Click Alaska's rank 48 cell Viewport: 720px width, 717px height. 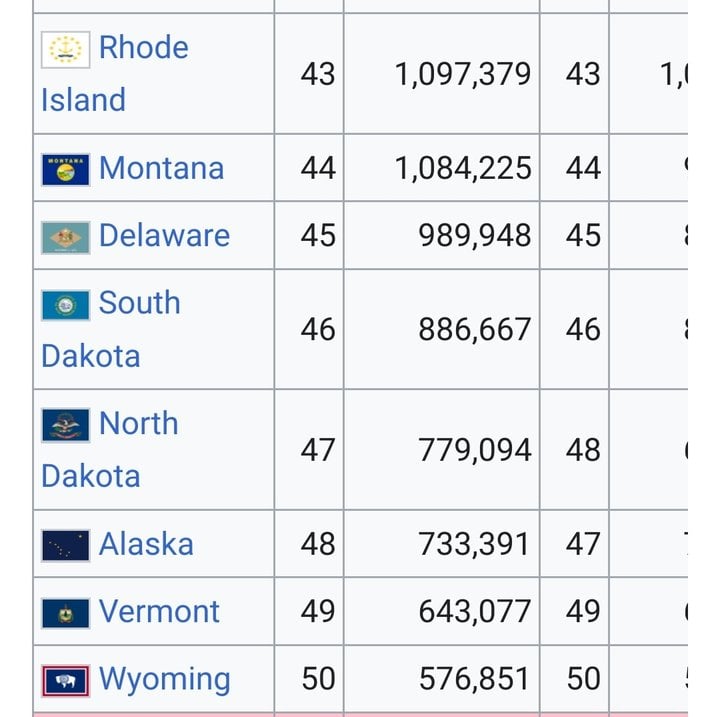point(309,544)
